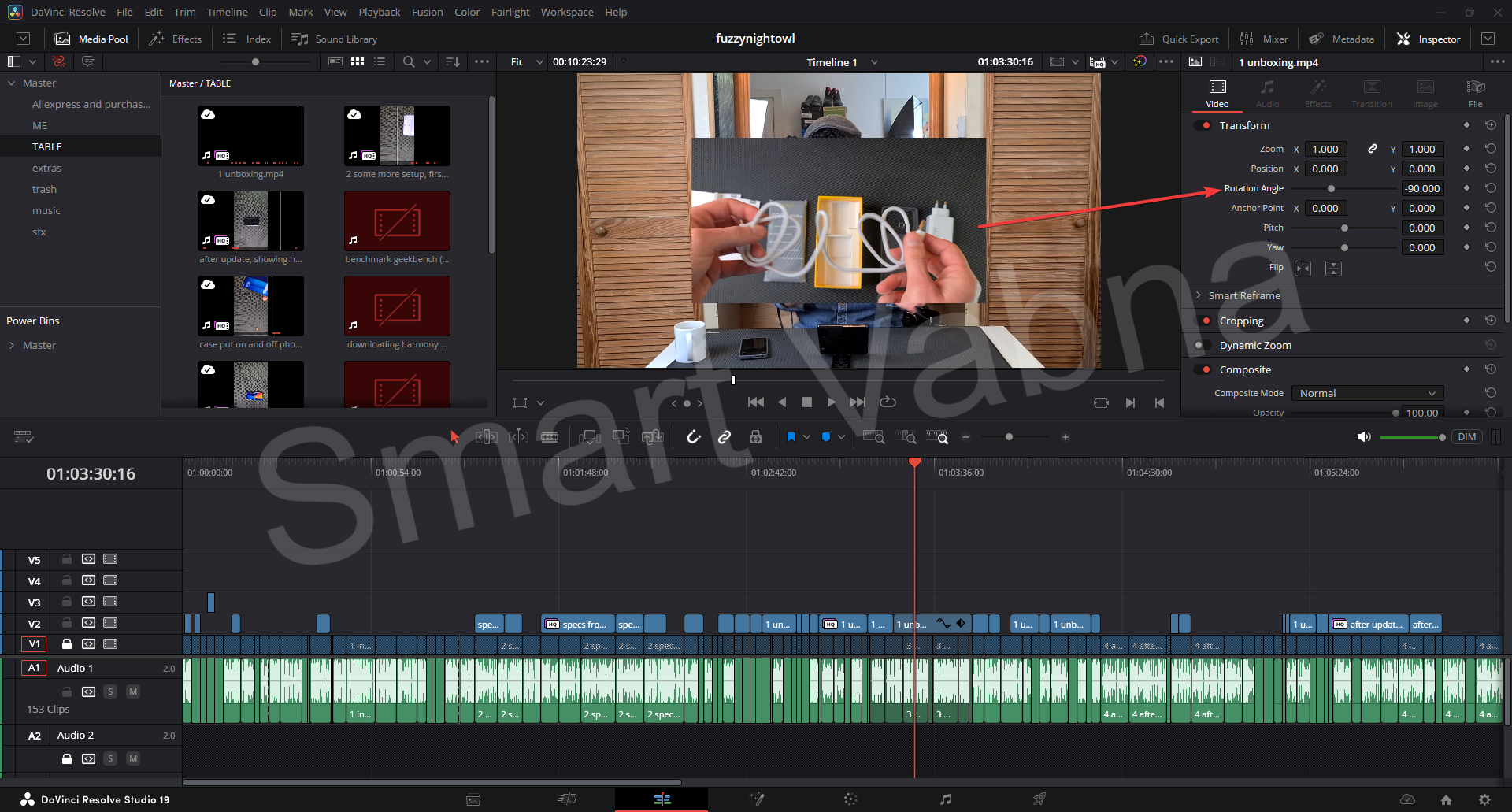Toggle zoom X/Y link chain icon
Viewport: 1512px width, 812px height.
[1373, 149]
